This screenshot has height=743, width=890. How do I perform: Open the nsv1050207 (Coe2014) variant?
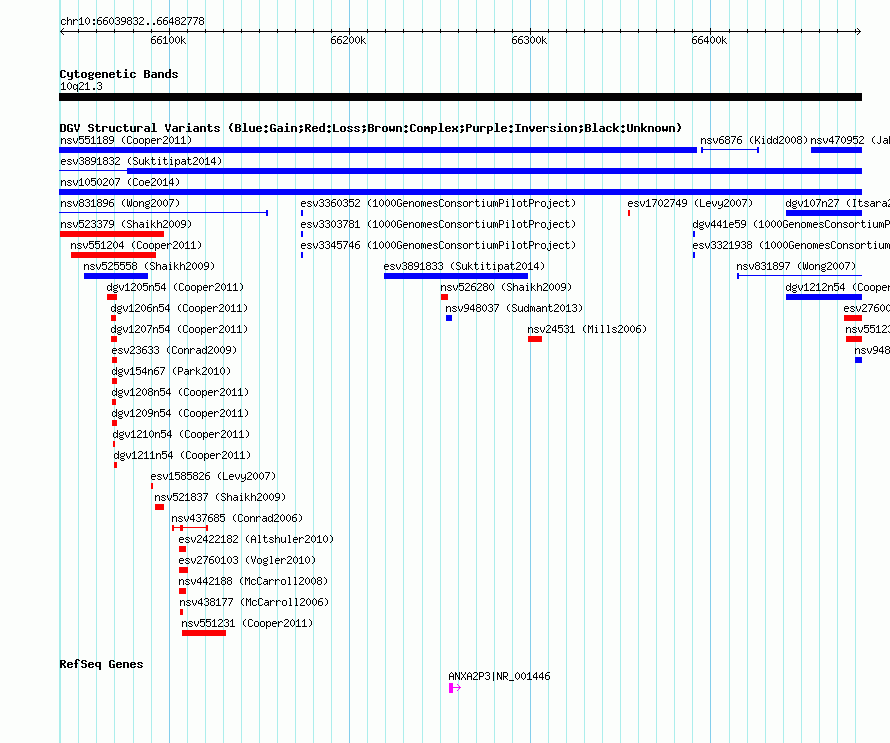(120, 182)
